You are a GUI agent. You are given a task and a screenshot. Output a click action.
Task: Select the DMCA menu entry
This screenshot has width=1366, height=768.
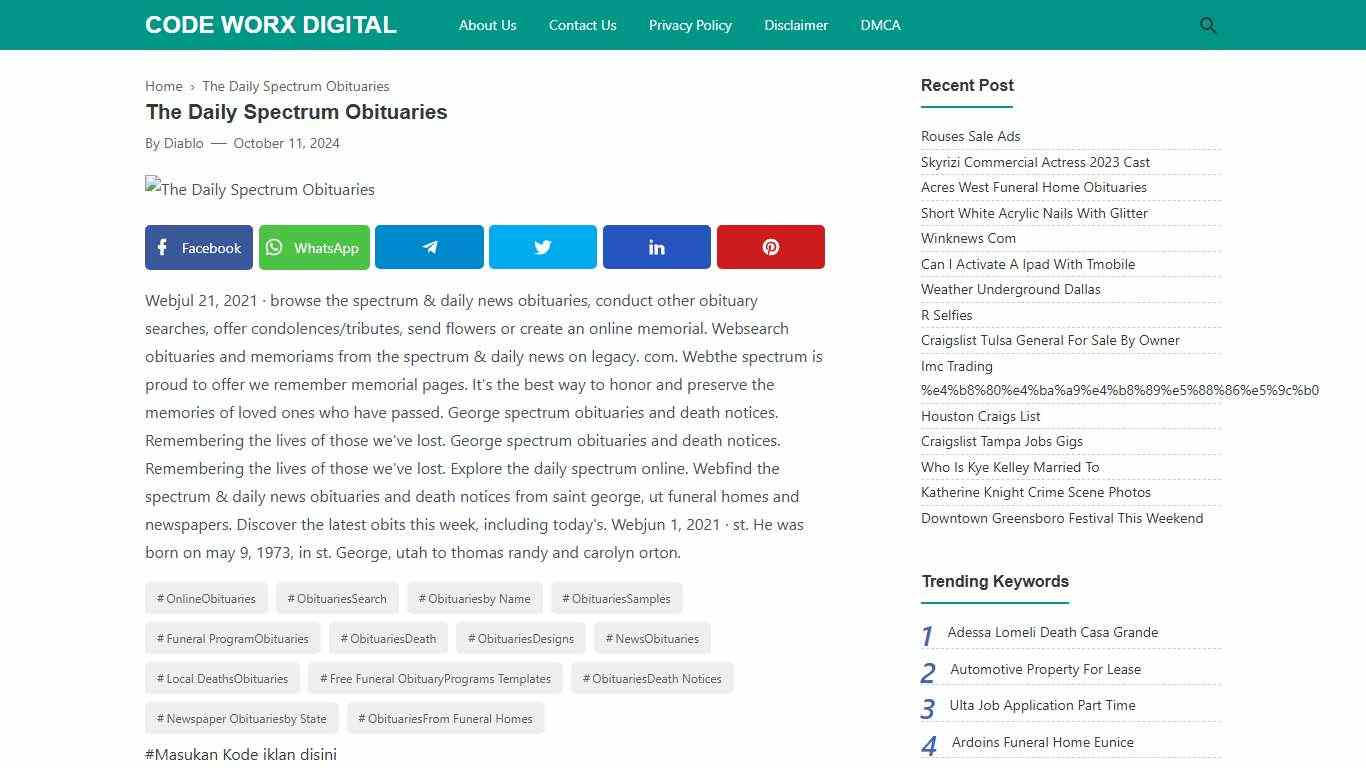pos(880,25)
